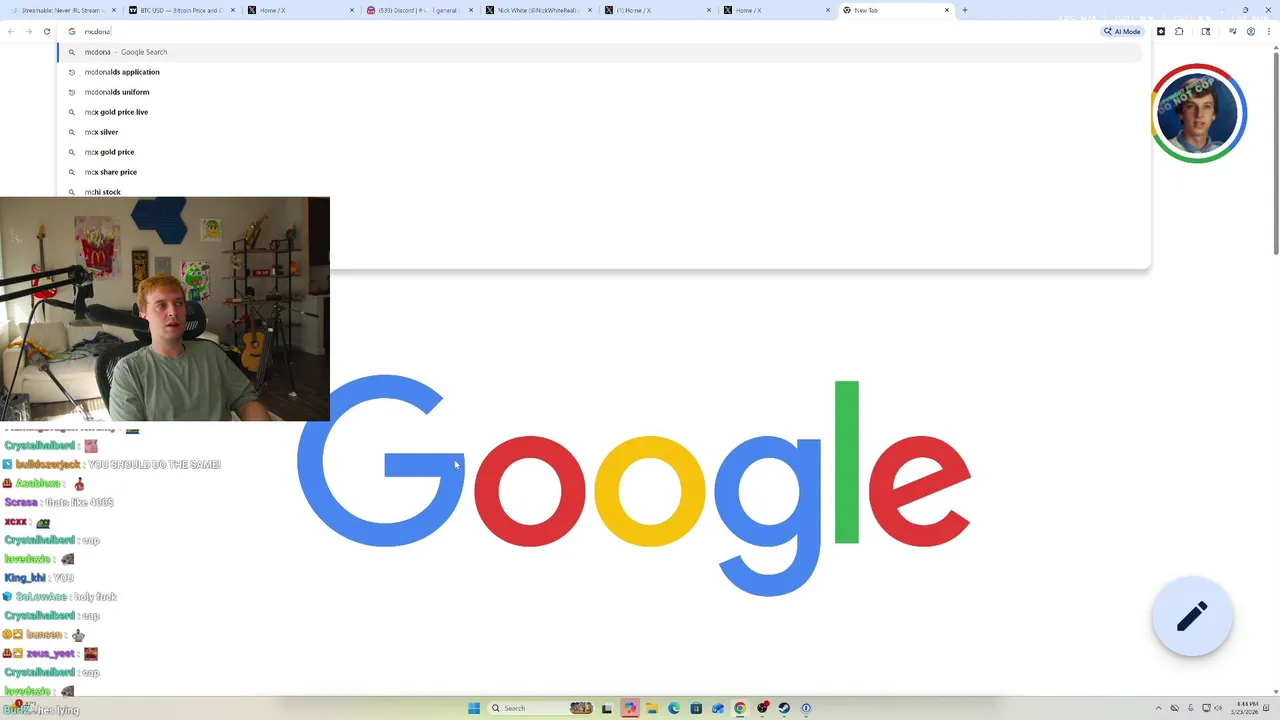
Task: Open the Chrome profile avatar icon
Action: [1251, 31]
